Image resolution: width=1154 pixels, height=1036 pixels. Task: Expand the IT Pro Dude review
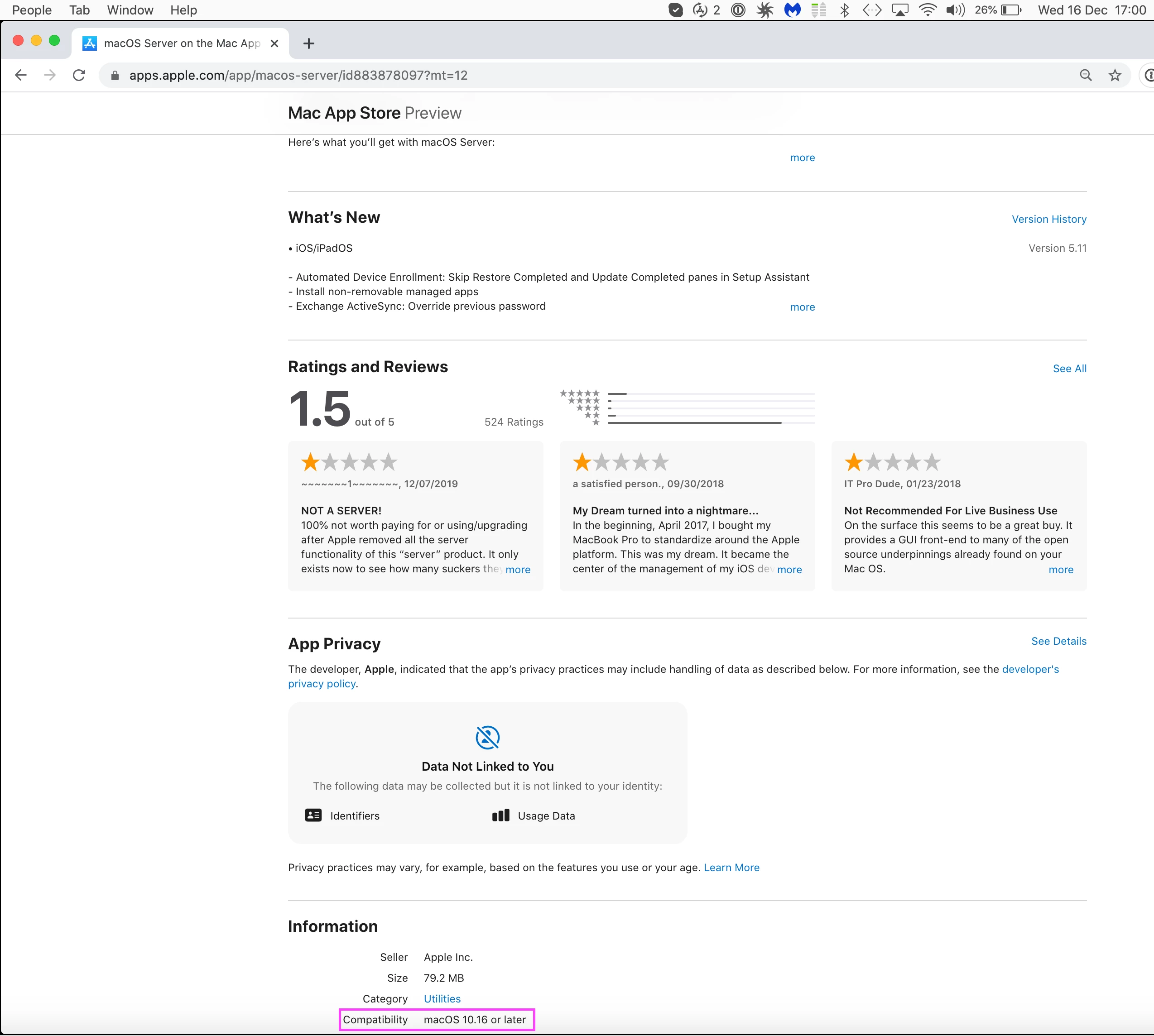(x=1061, y=570)
